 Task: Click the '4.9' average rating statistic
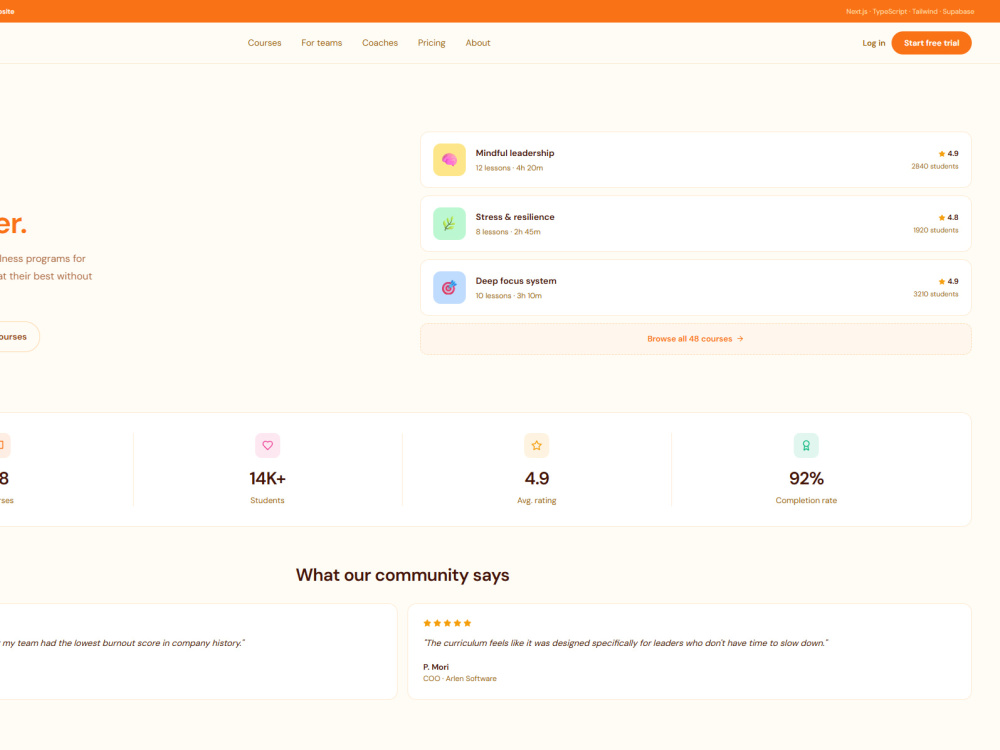(536, 478)
